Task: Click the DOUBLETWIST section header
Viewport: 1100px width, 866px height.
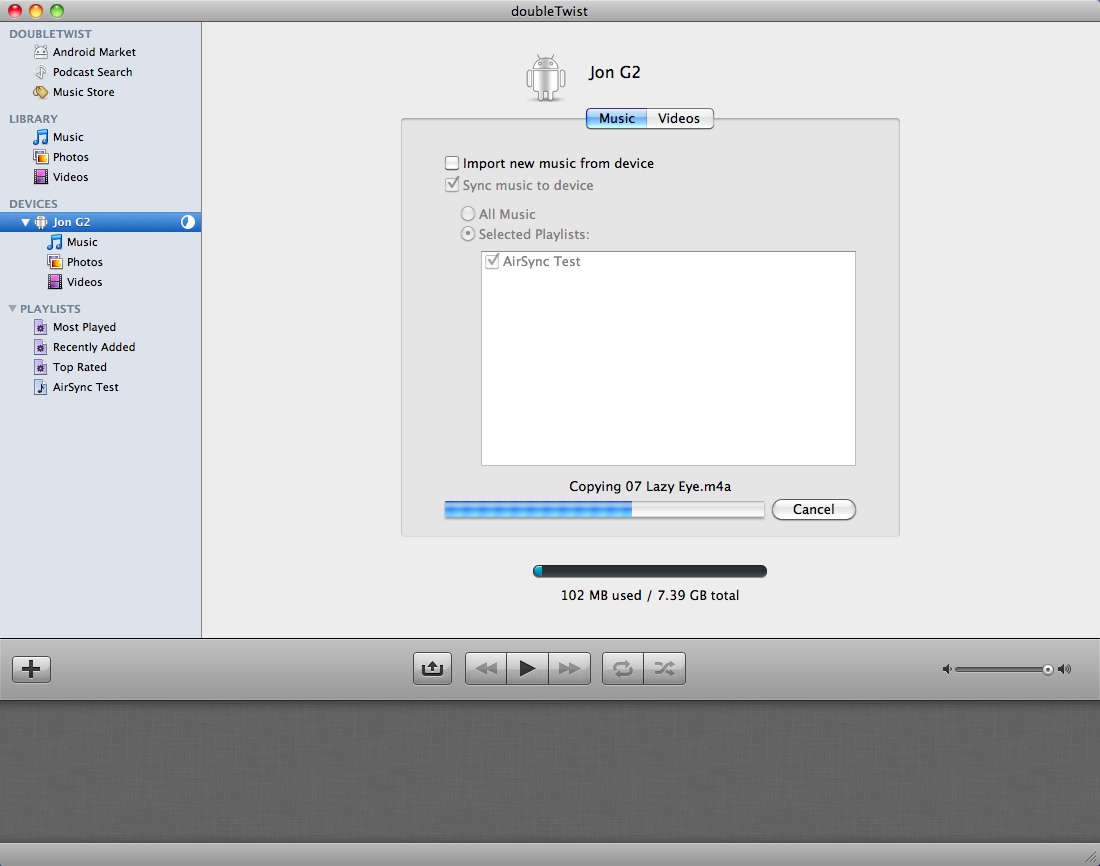Action: click(x=51, y=34)
